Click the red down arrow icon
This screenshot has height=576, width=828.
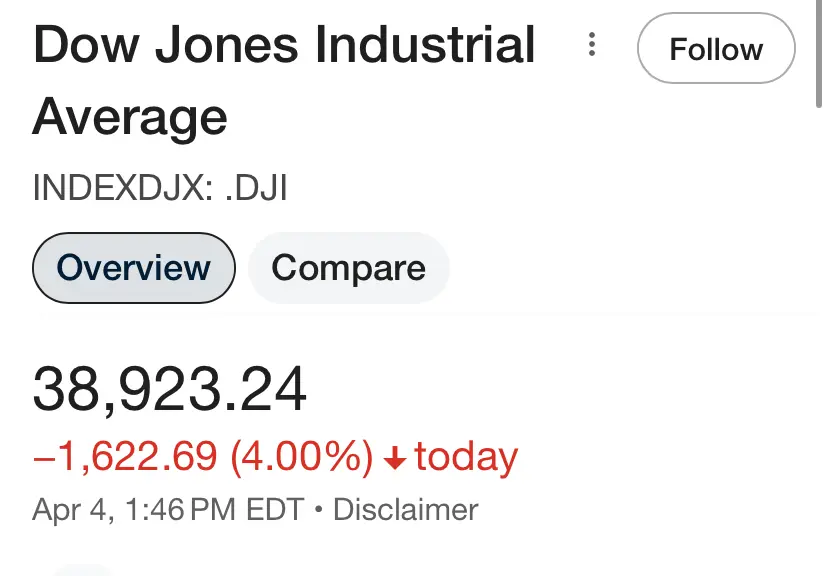pos(395,458)
